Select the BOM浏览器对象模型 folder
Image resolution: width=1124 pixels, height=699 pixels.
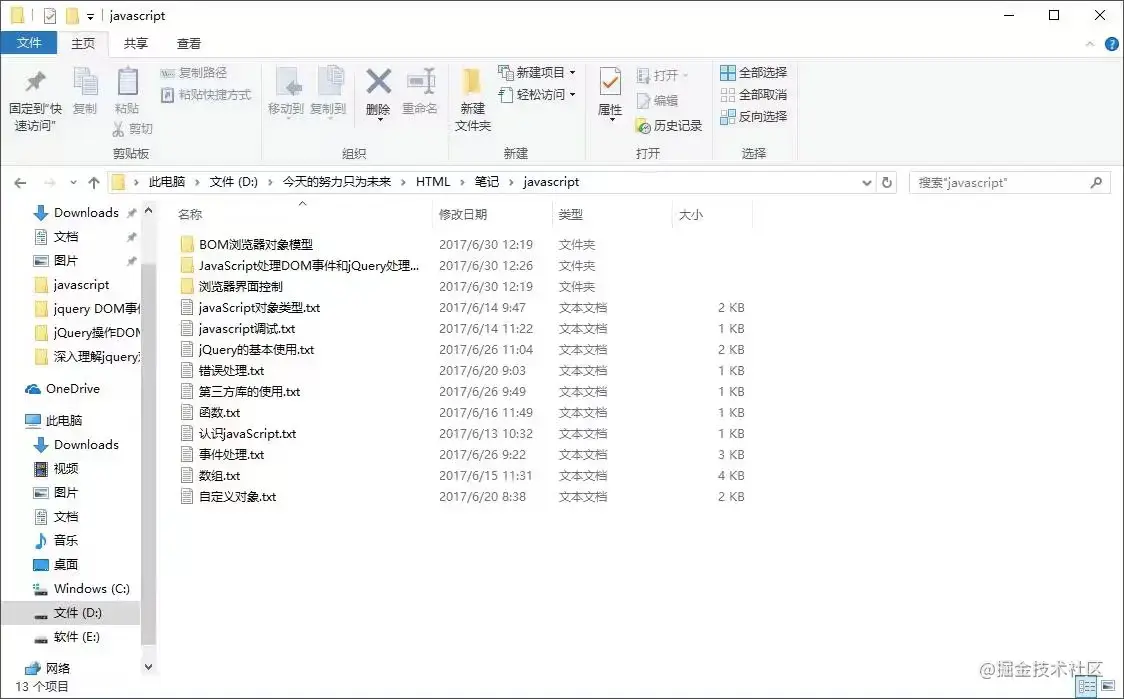247,244
